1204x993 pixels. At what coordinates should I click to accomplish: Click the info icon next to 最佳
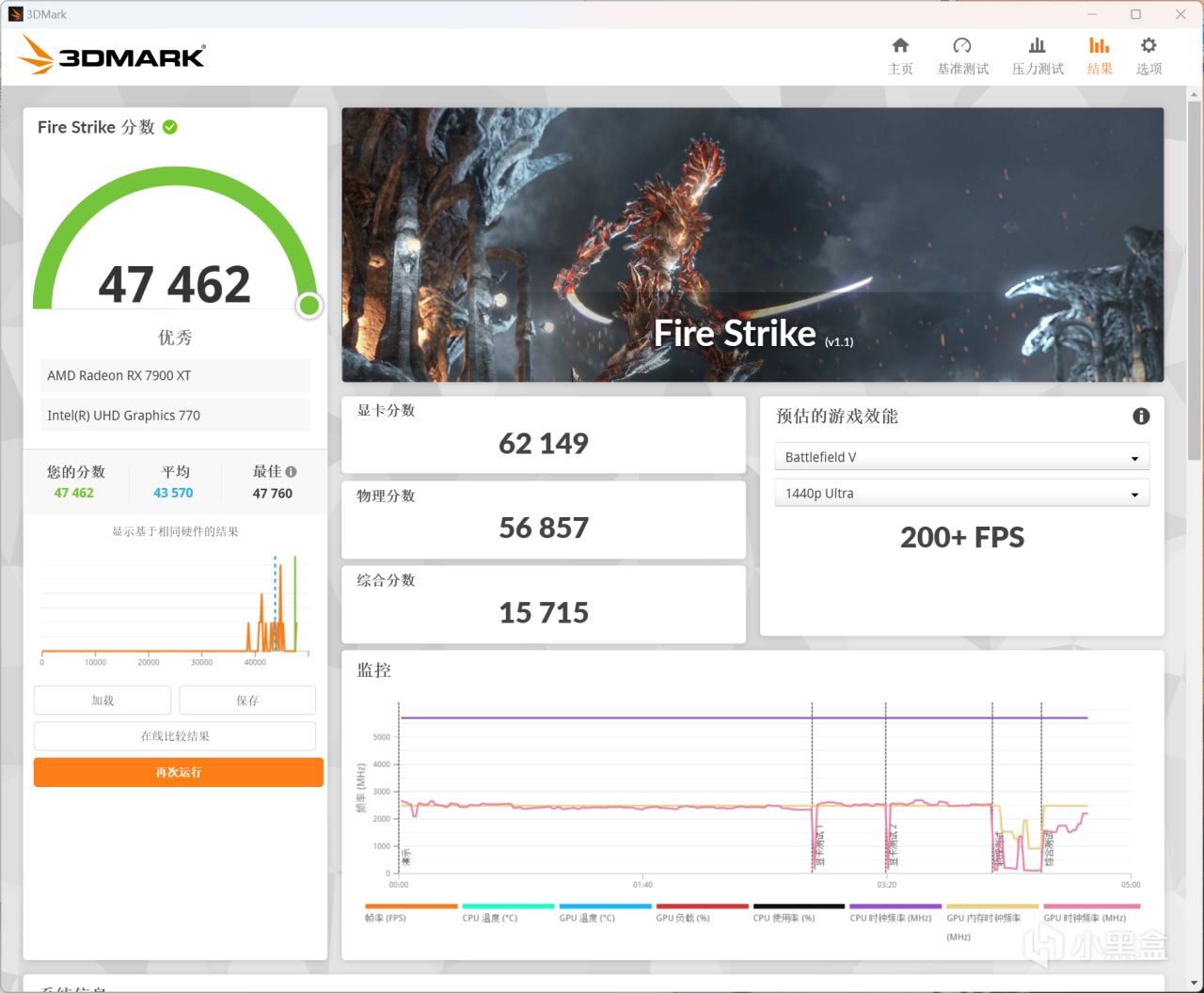[x=291, y=472]
